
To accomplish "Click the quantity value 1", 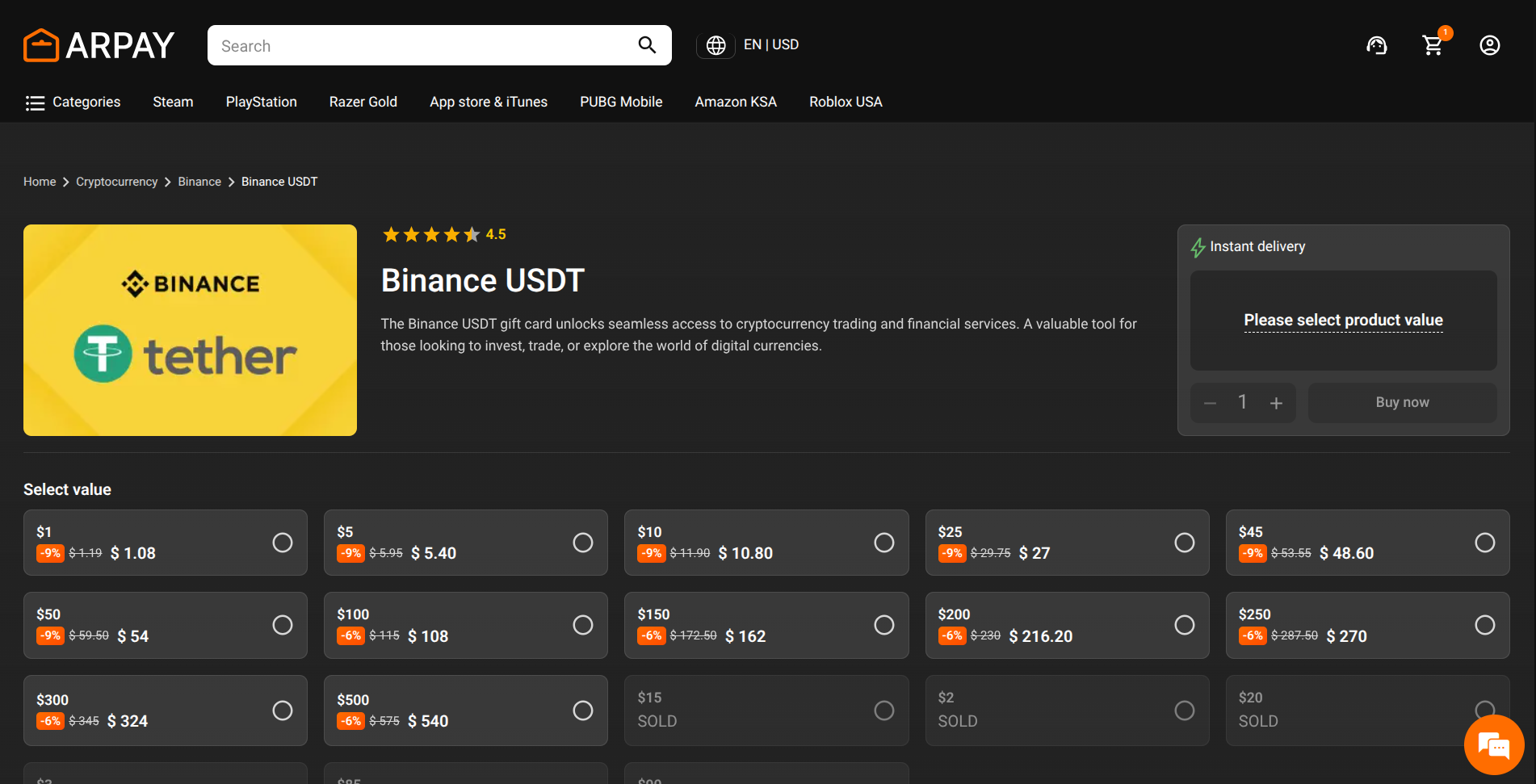I will [1243, 402].
